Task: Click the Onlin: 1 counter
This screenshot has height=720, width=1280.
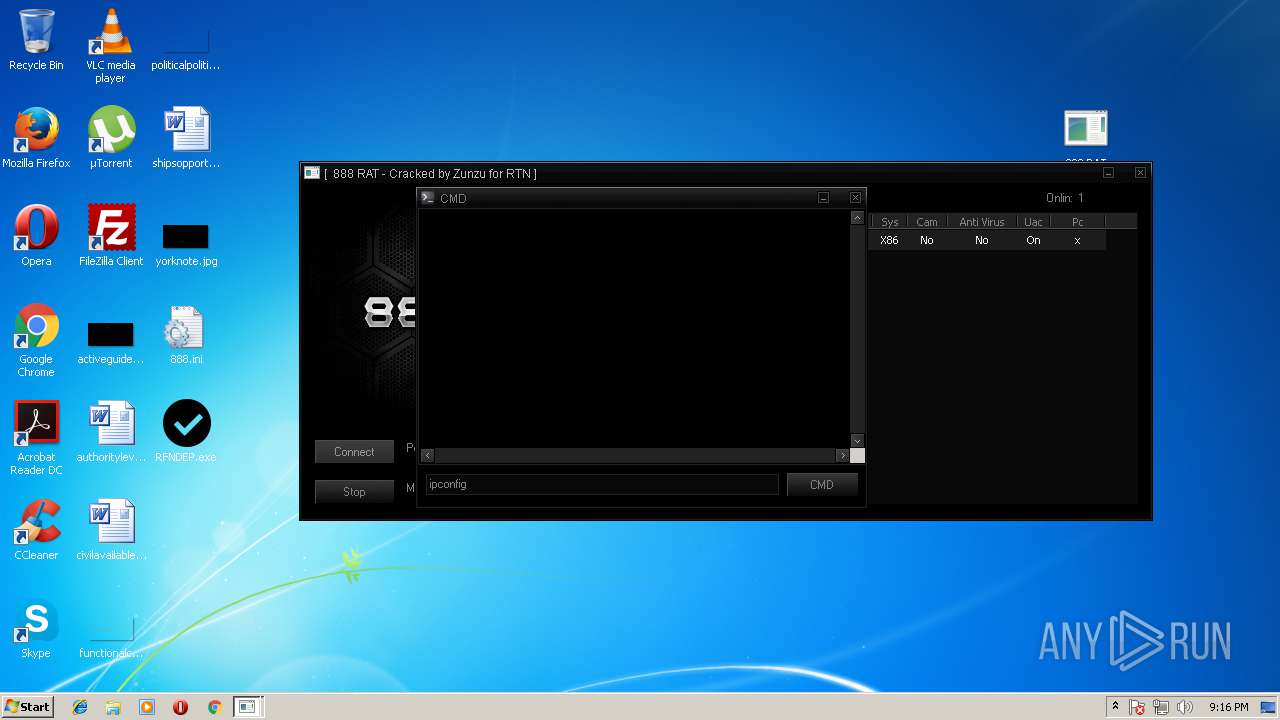Action: click(x=1065, y=198)
